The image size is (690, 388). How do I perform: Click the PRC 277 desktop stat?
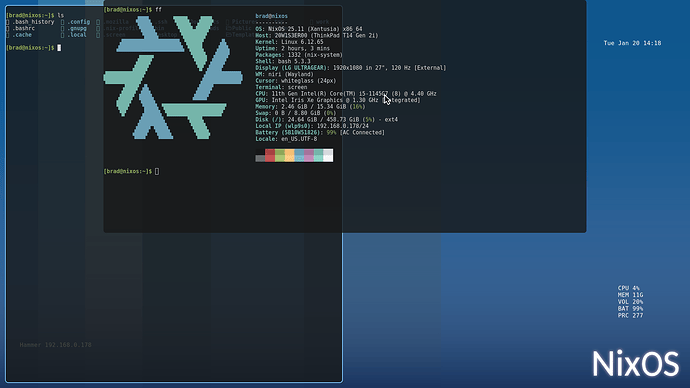pyautogui.click(x=630, y=316)
